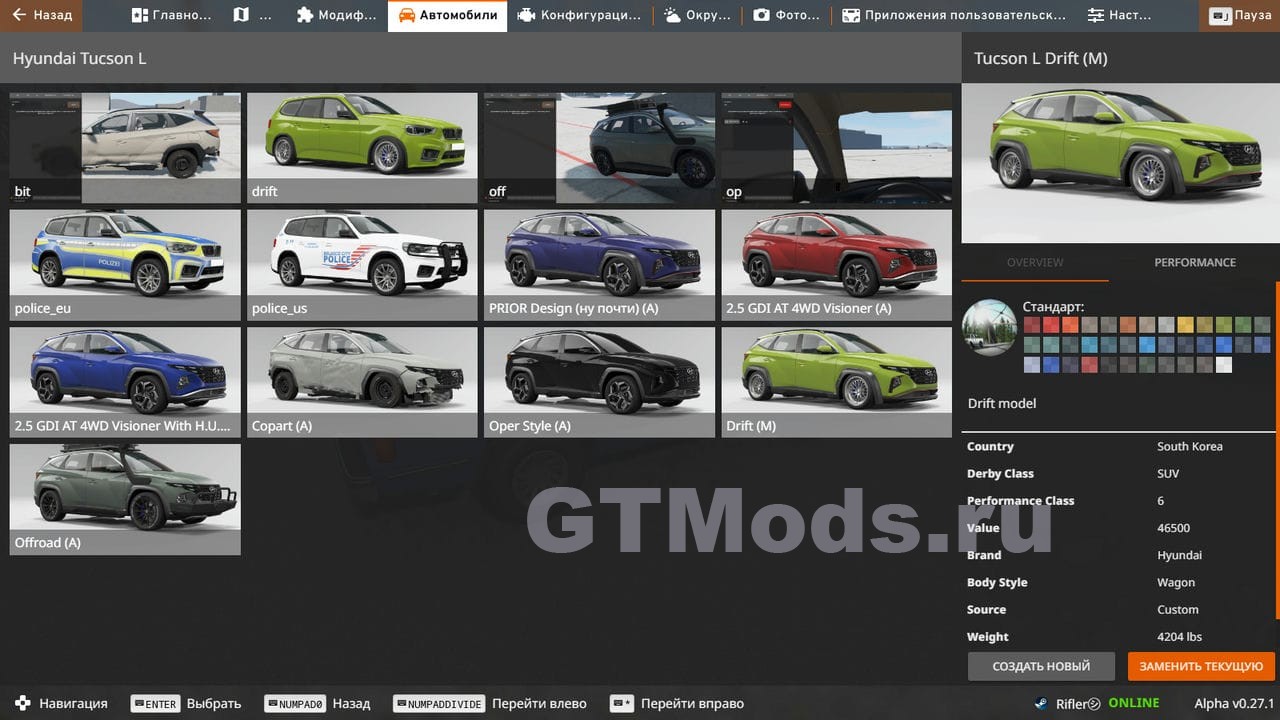Click the Alpha v0.27.1 version label
The height and width of the screenshot is (720, 1280).
[x=1234, y=703]
